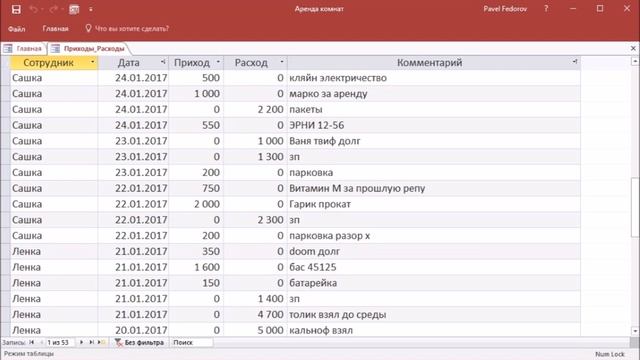
Task: Open the Дата column filter dropdown
Action: click(x=163, y=62)
